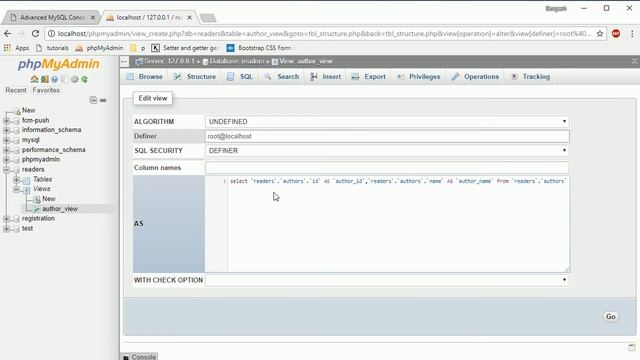Expand the registration database node
Image resolution: width=640 pixels, height=360 pixels.
[6, 219]
